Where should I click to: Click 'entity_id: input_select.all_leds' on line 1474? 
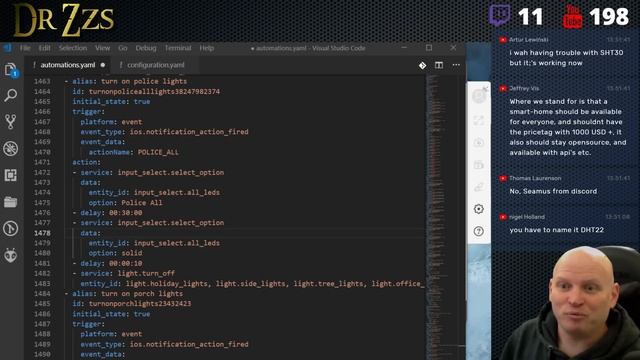pos(154,193)
